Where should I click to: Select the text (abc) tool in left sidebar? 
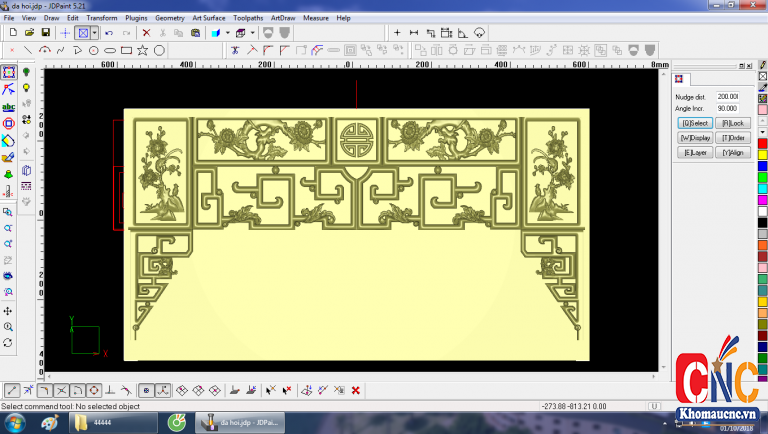pyautogui.click(x=9, y=106)
